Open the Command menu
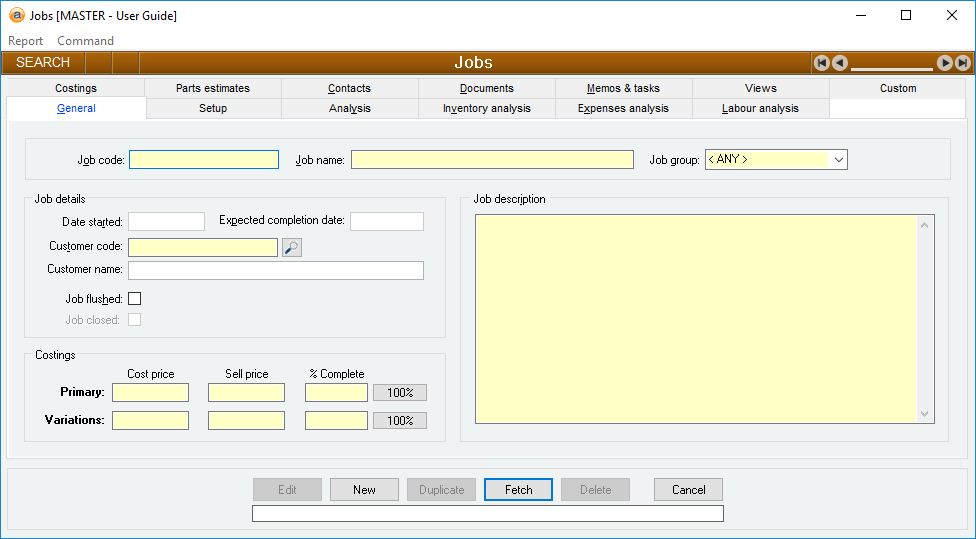This screenshot has width=976, height=539. [85, 41]
